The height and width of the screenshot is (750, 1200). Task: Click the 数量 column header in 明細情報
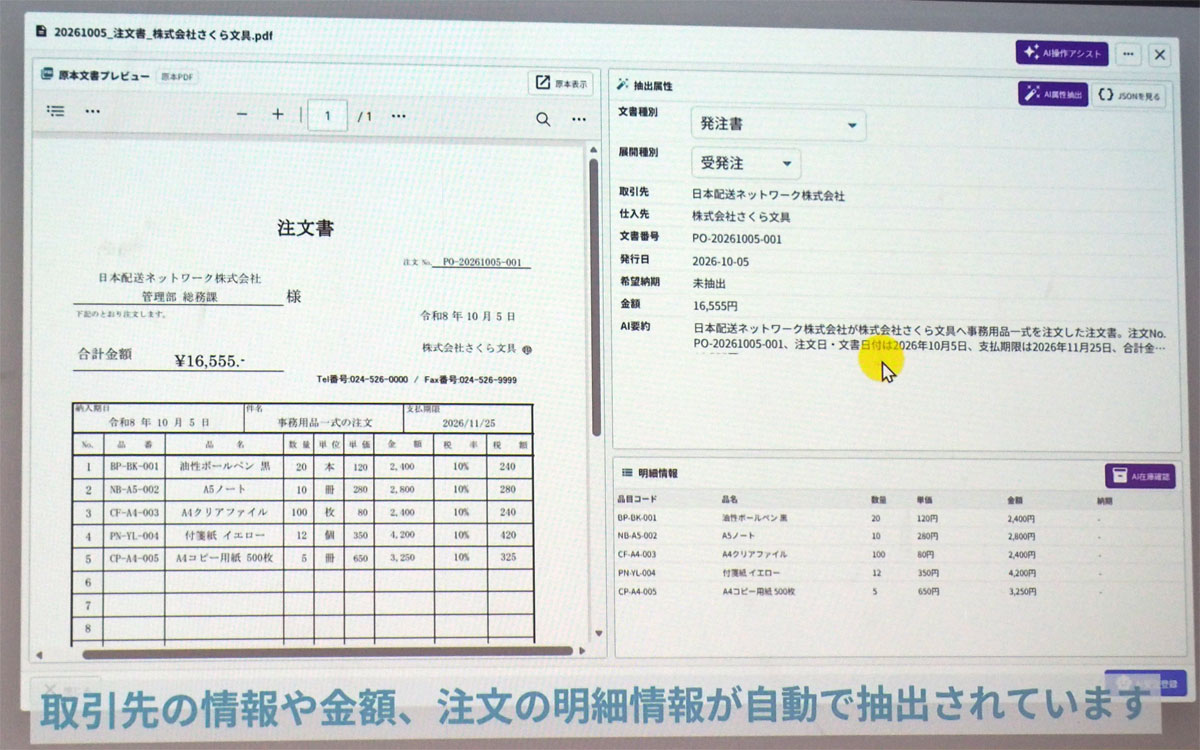coord(878,499)
